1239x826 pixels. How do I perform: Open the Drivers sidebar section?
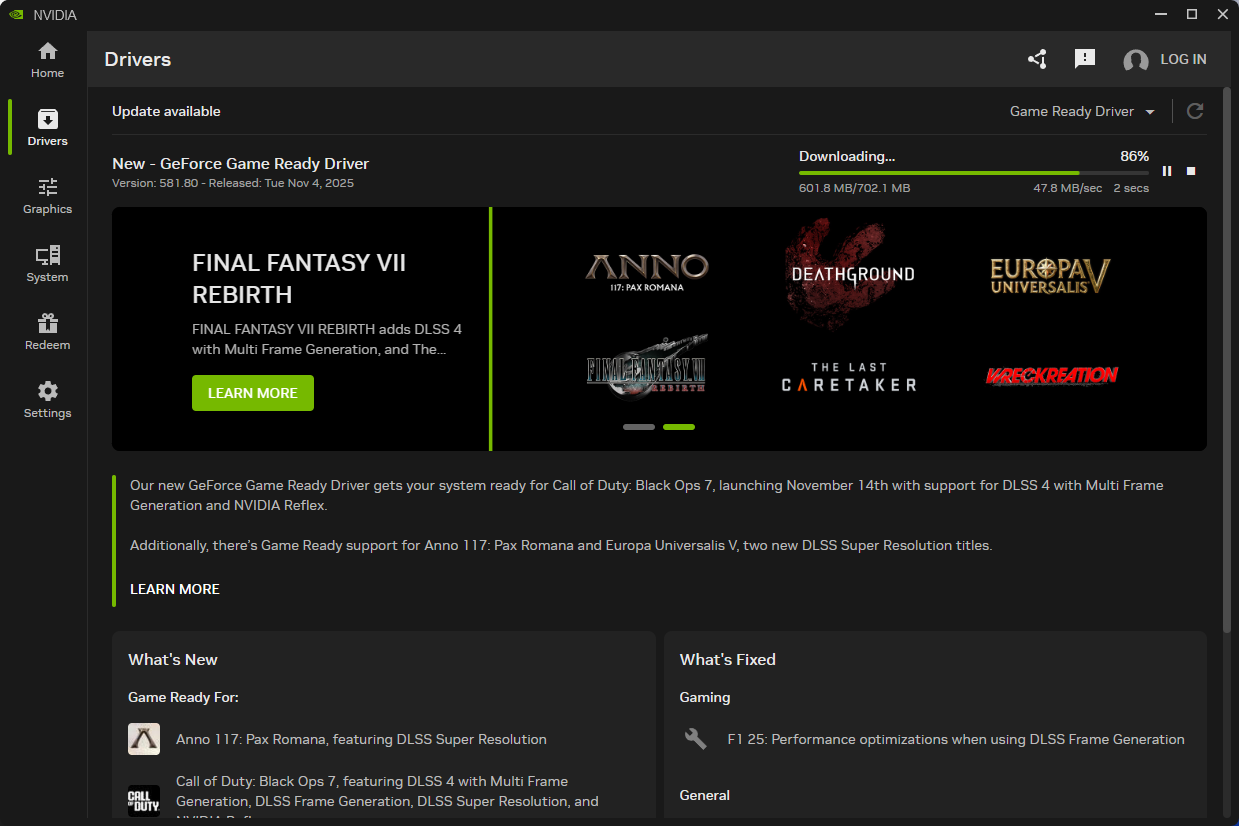[x=47, y=127]
